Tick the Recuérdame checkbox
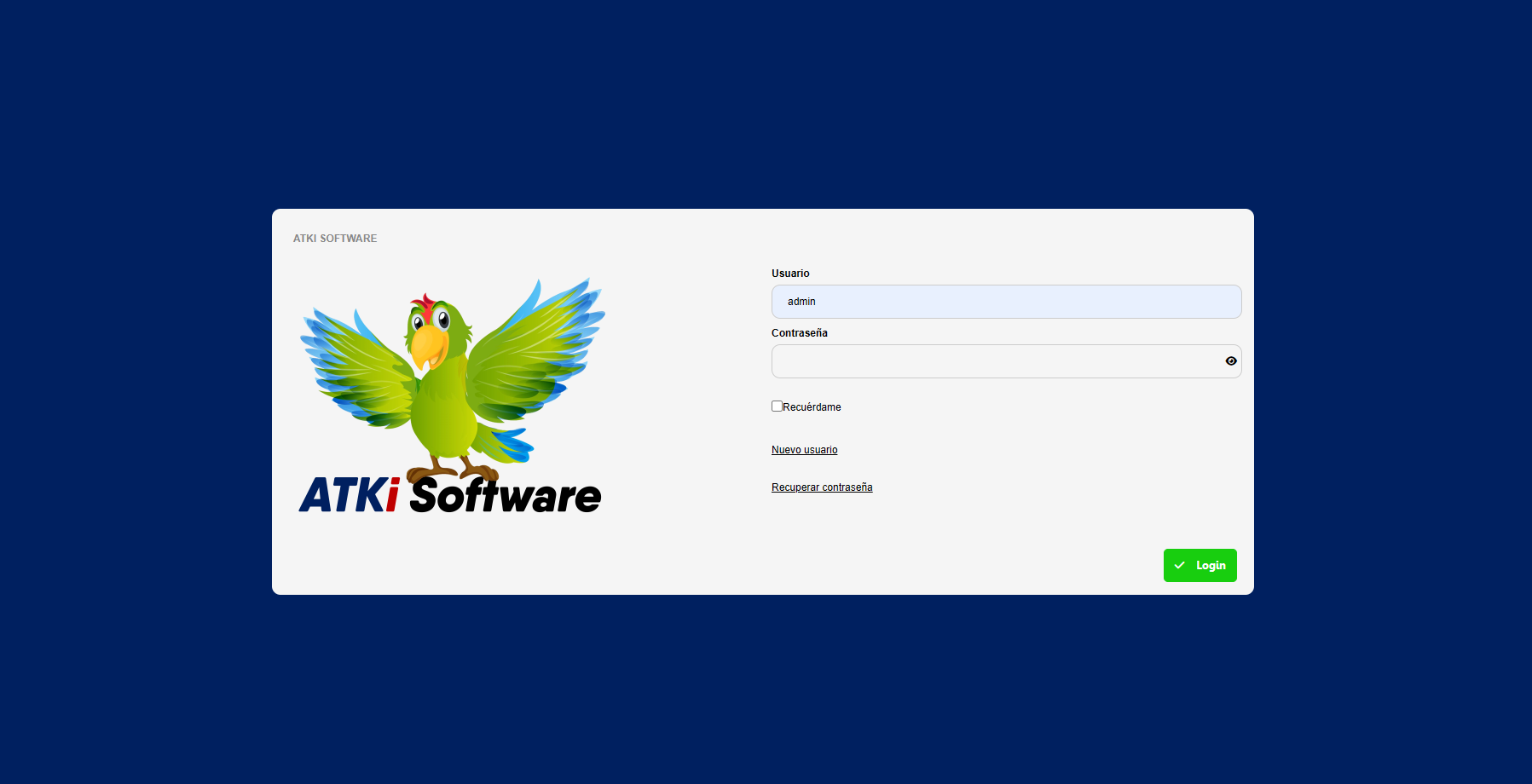1532x784 pixels. tap(777, 406)
